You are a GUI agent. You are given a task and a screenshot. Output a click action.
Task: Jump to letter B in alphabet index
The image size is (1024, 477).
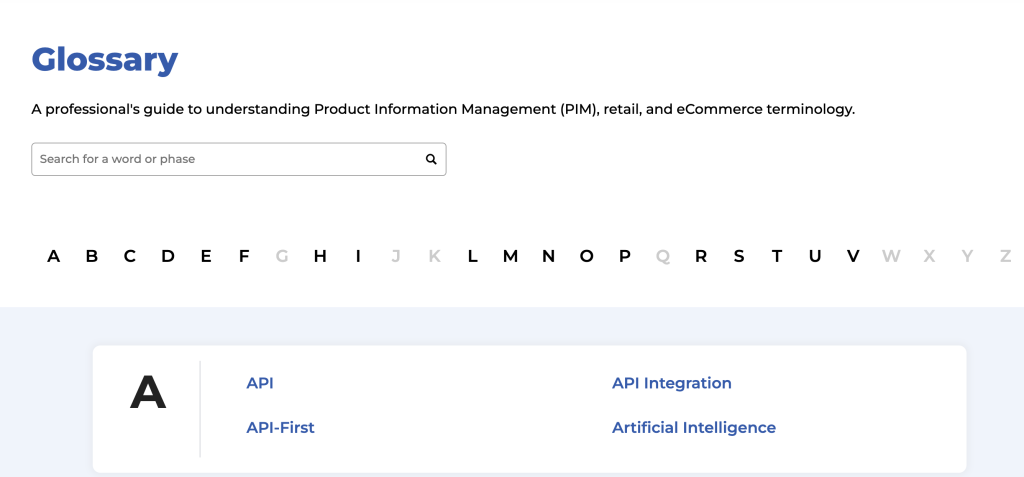pyautogui.click(x=91, y=256)
